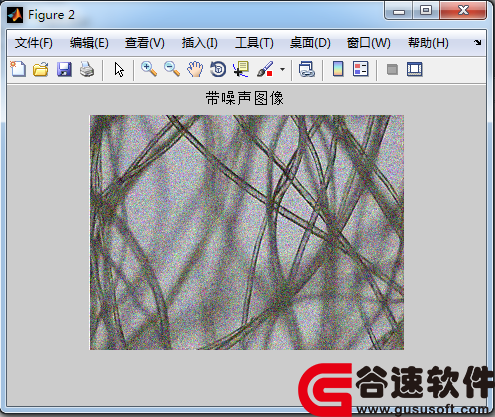Click the Hide Plot Tools icon
This screenshot has height=417, width=495.
pos(392,70)
